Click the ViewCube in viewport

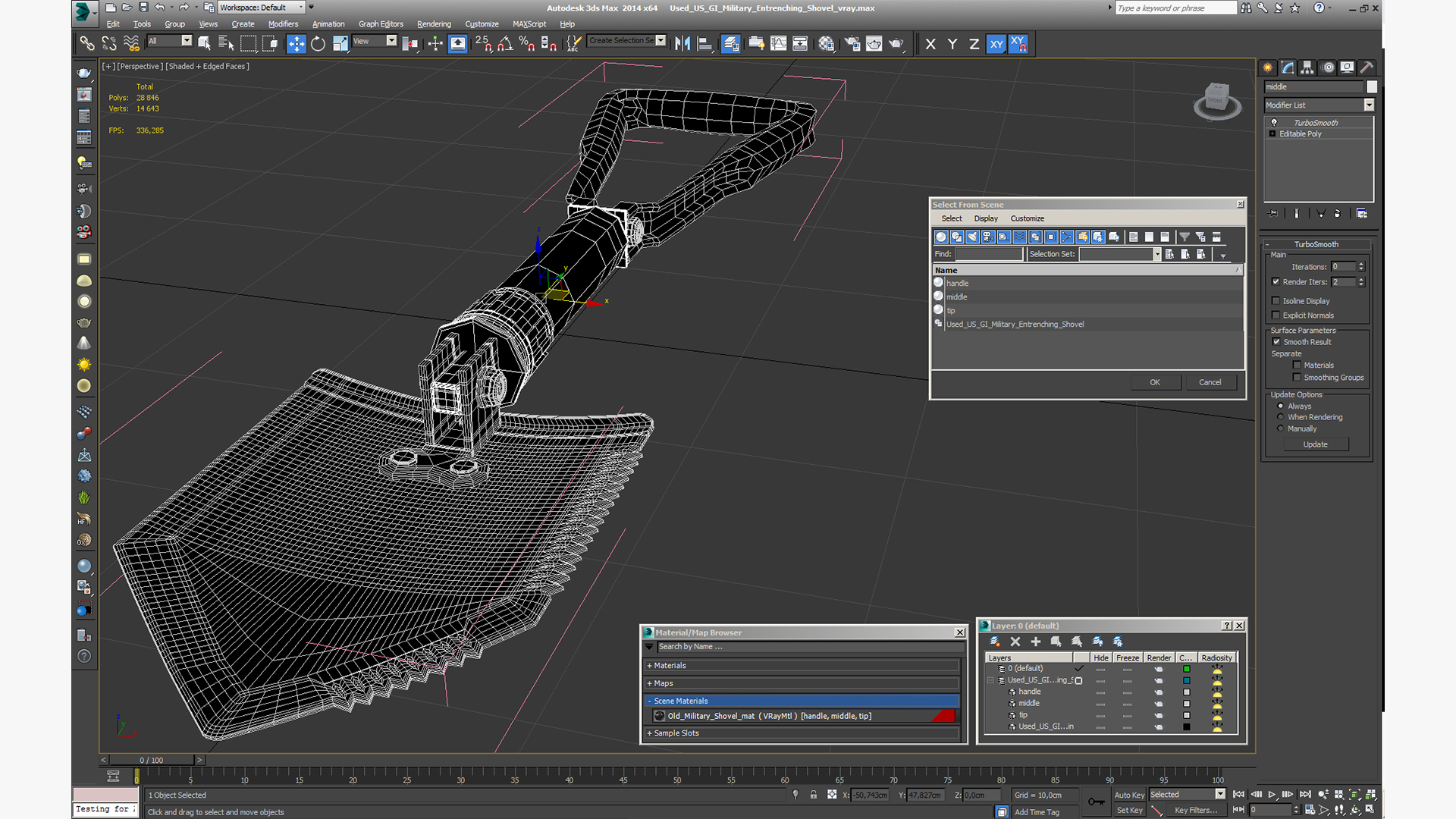(x=1217, y=101)
